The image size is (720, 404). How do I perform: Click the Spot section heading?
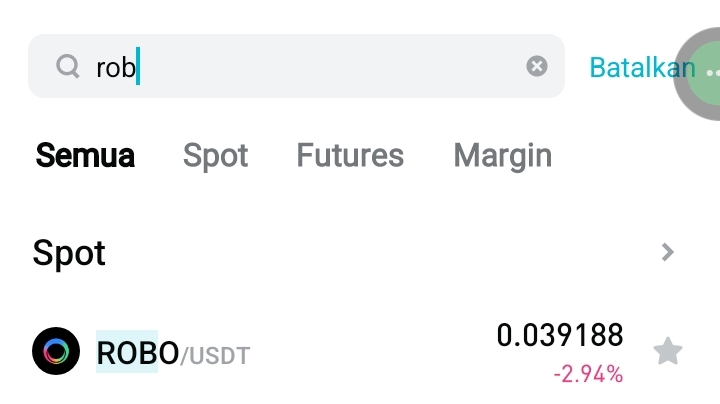point(69,252)
